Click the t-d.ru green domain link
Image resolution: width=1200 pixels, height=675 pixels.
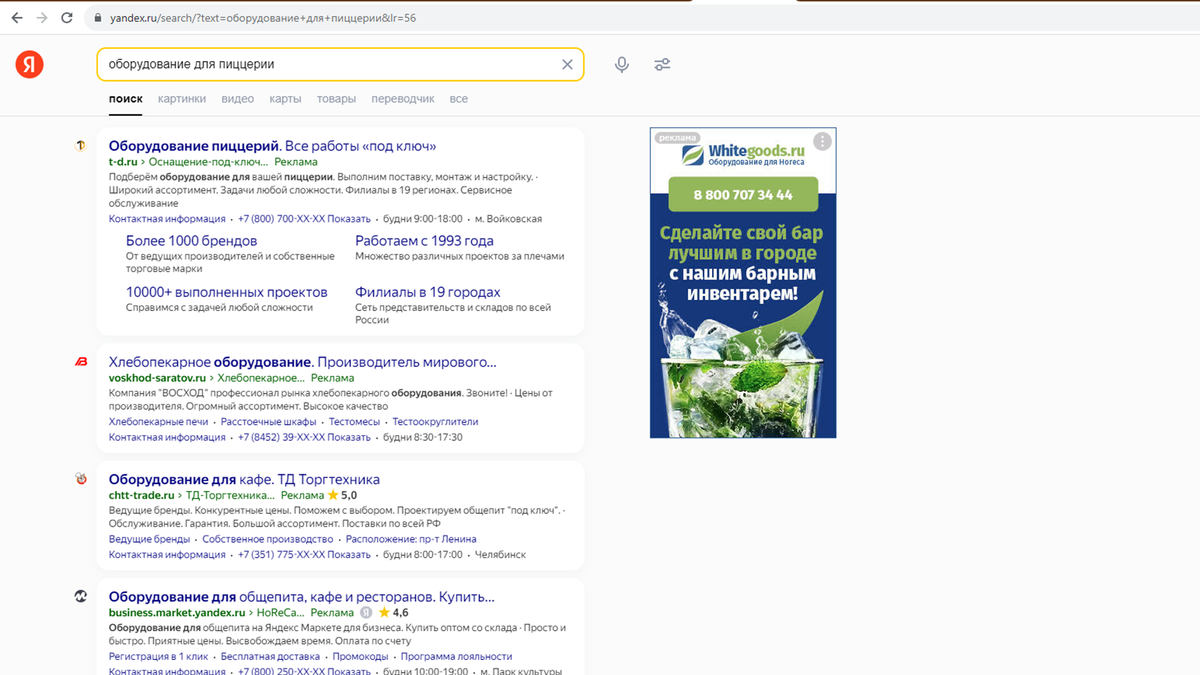123,162
